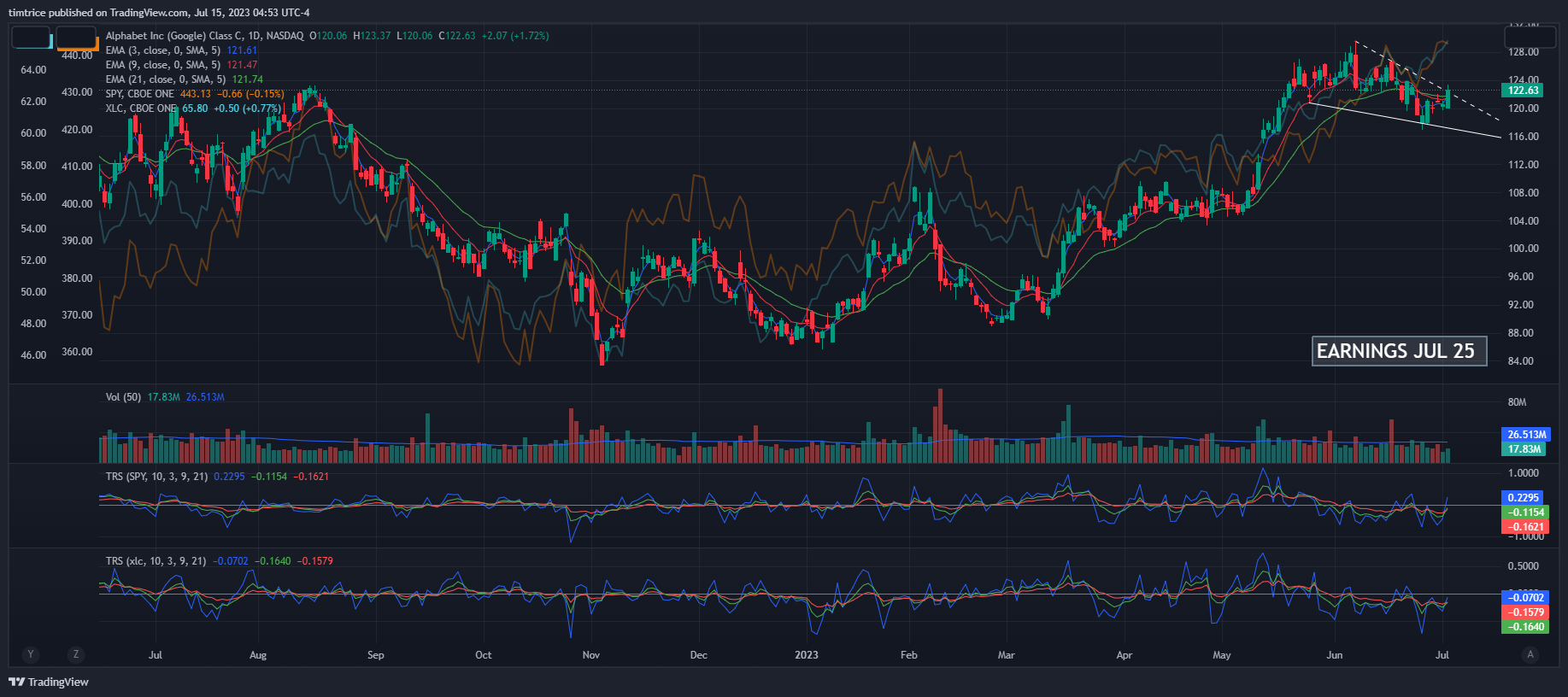Click the orange SPY value 443.13

click(196, 94)
